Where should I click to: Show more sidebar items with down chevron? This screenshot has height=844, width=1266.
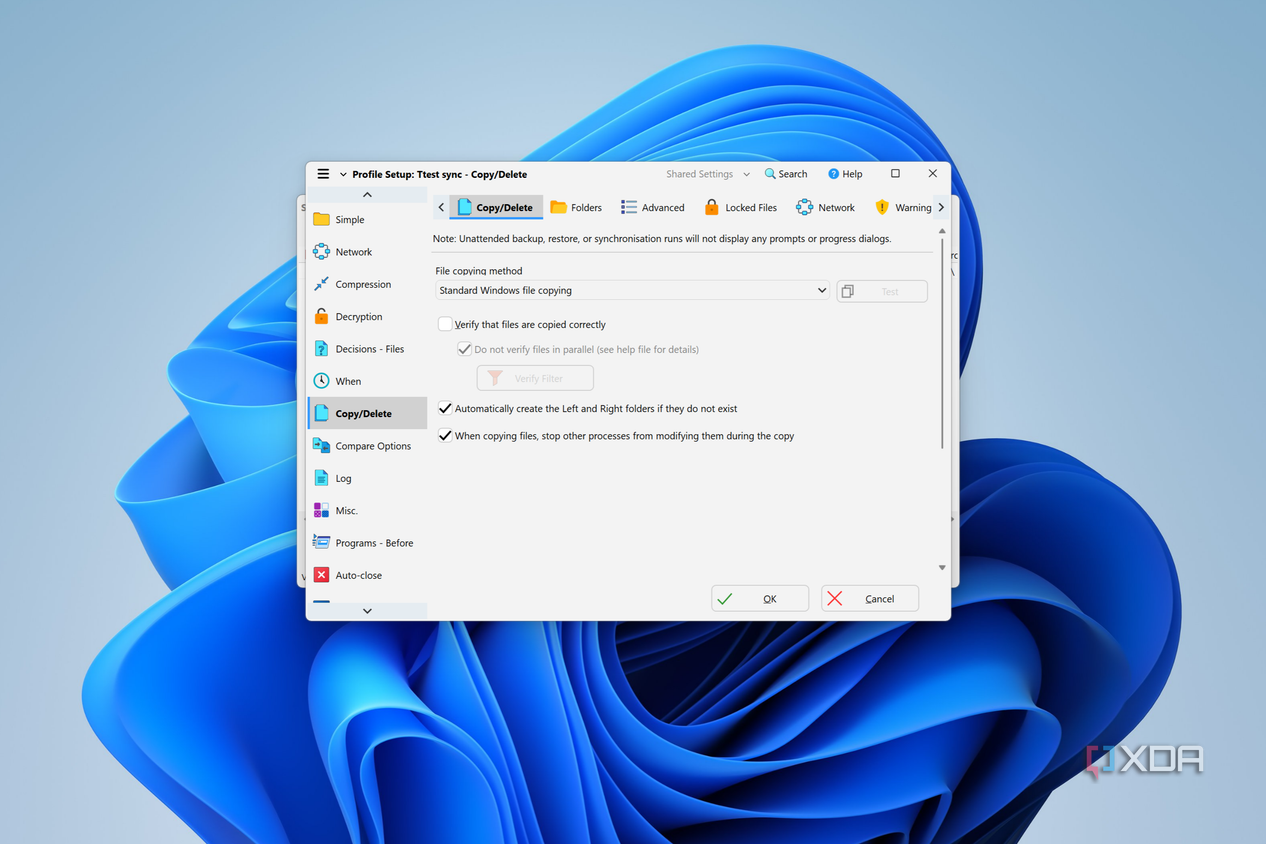click(x=367, y=611)
